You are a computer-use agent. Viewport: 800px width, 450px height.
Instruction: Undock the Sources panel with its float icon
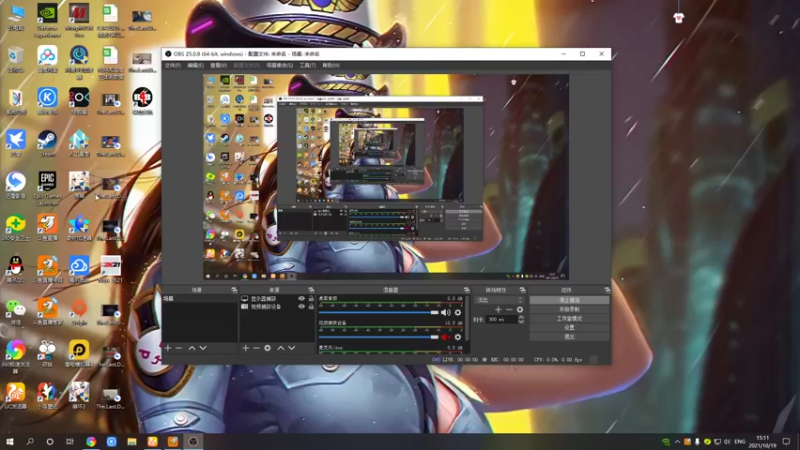(x=311, y=290)
